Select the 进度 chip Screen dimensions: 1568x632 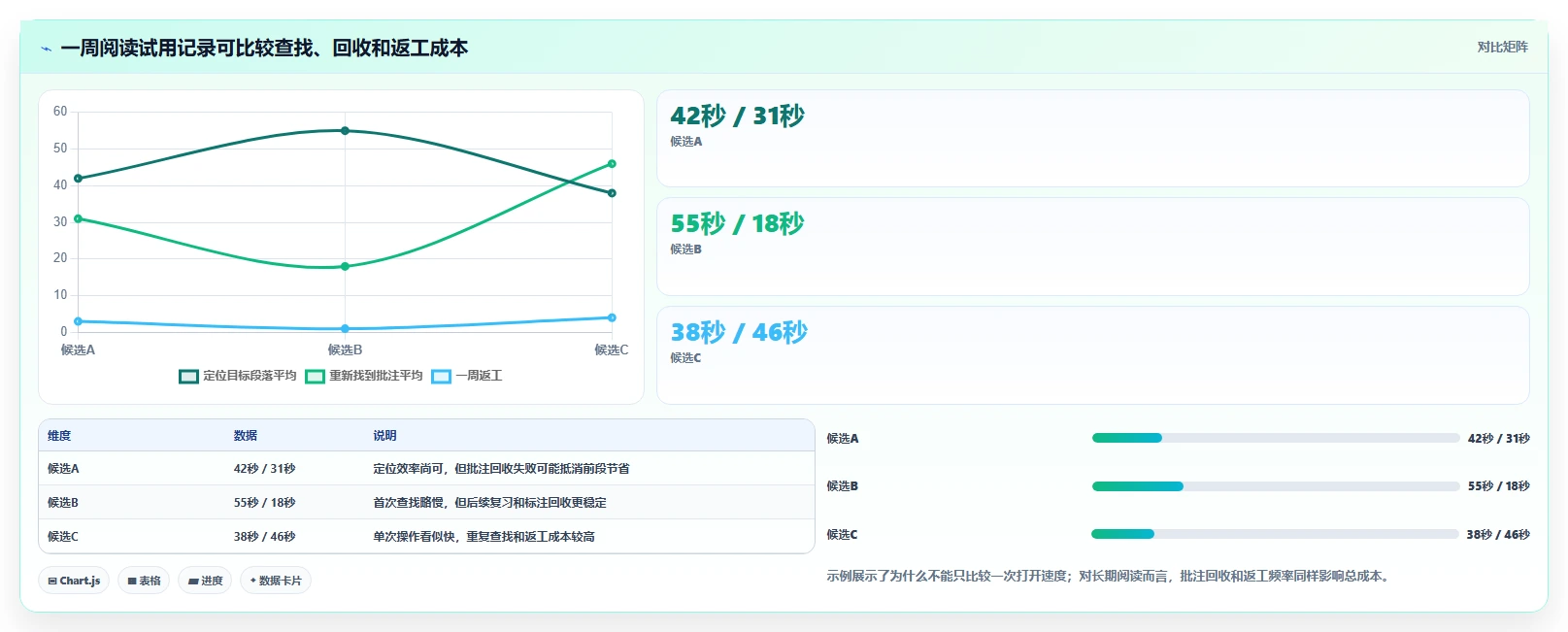(x=205, y=581)
